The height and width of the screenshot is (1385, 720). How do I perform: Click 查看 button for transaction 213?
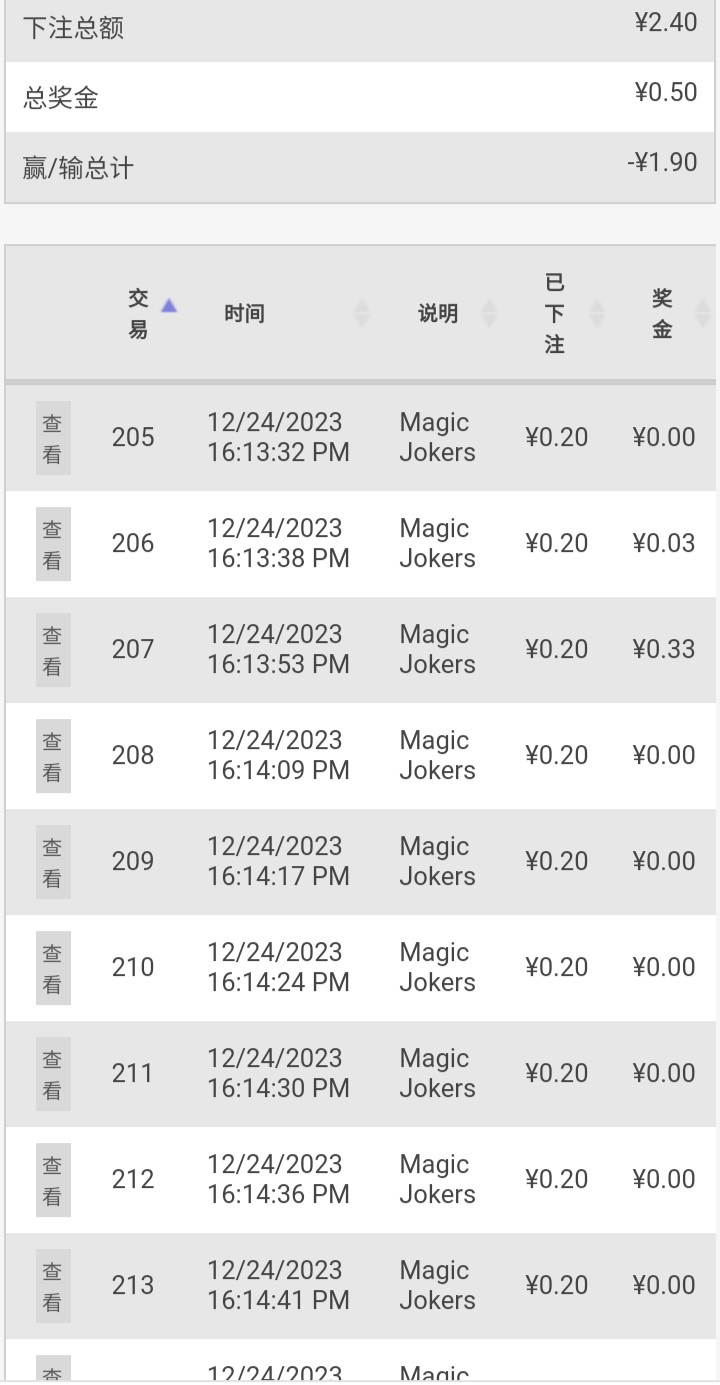click(x=53, y=1286)
